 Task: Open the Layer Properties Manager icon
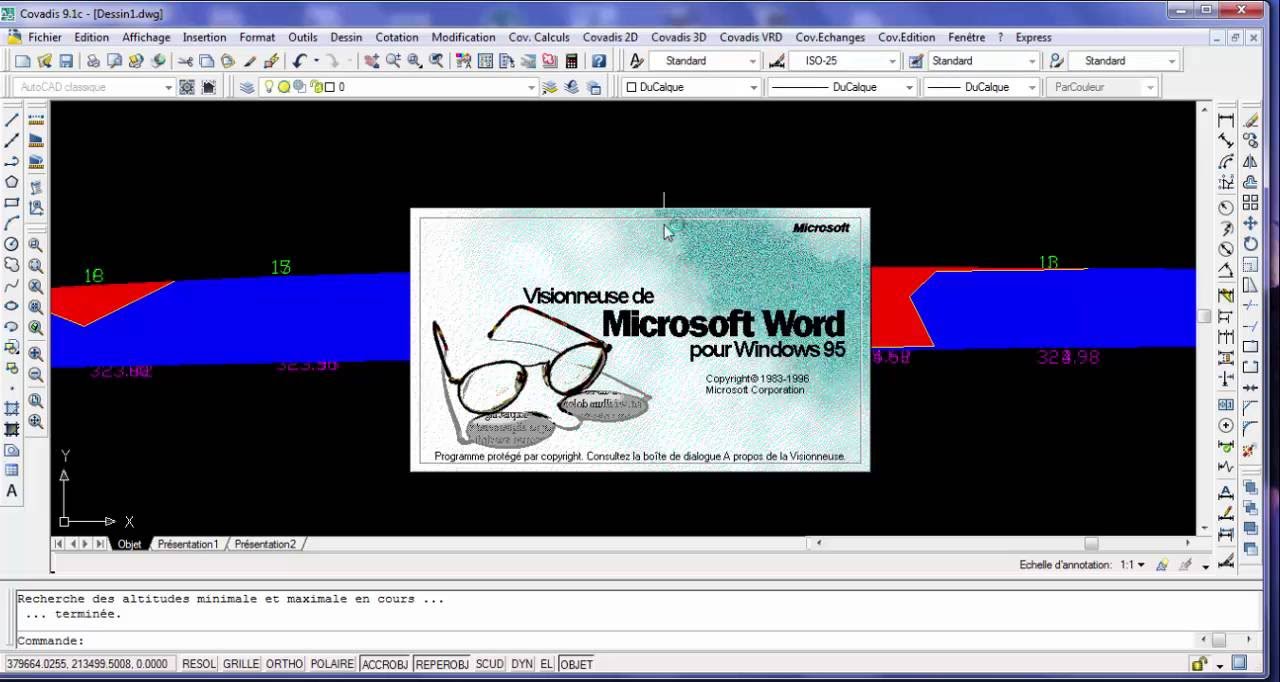pyautogui.click(x=247, y=87)
